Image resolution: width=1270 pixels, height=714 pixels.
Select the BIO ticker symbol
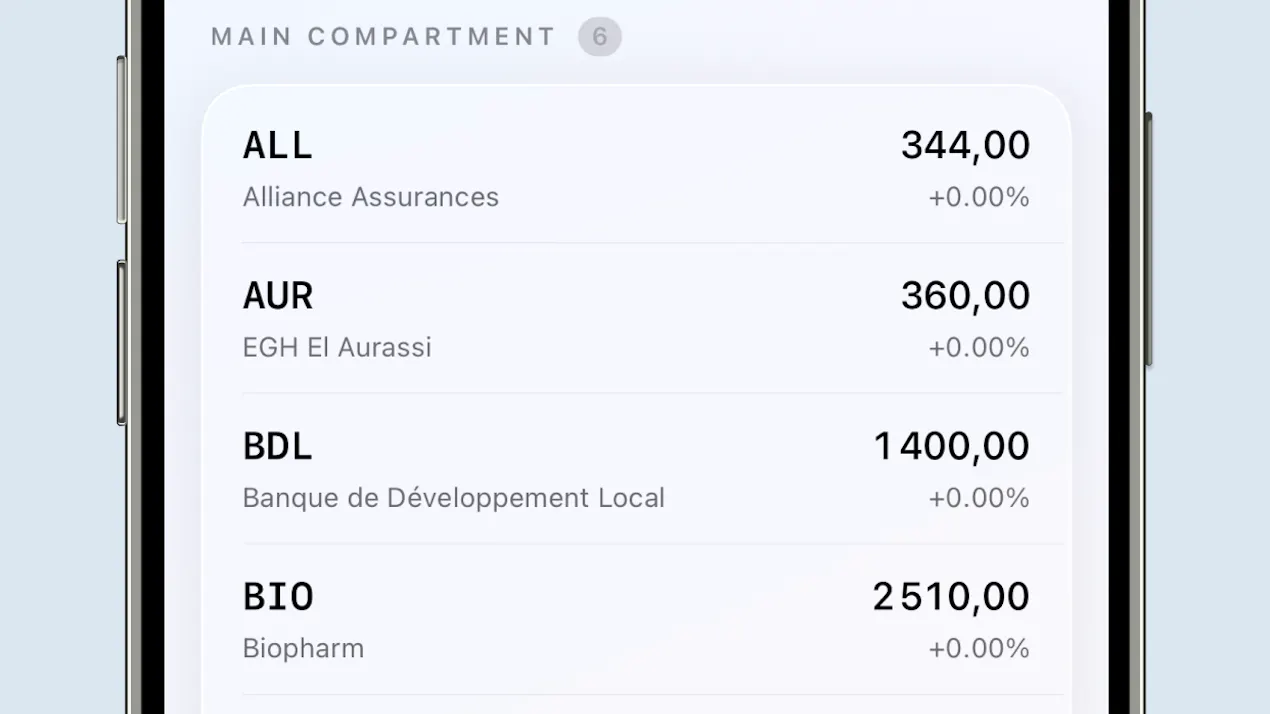(278, 597)
